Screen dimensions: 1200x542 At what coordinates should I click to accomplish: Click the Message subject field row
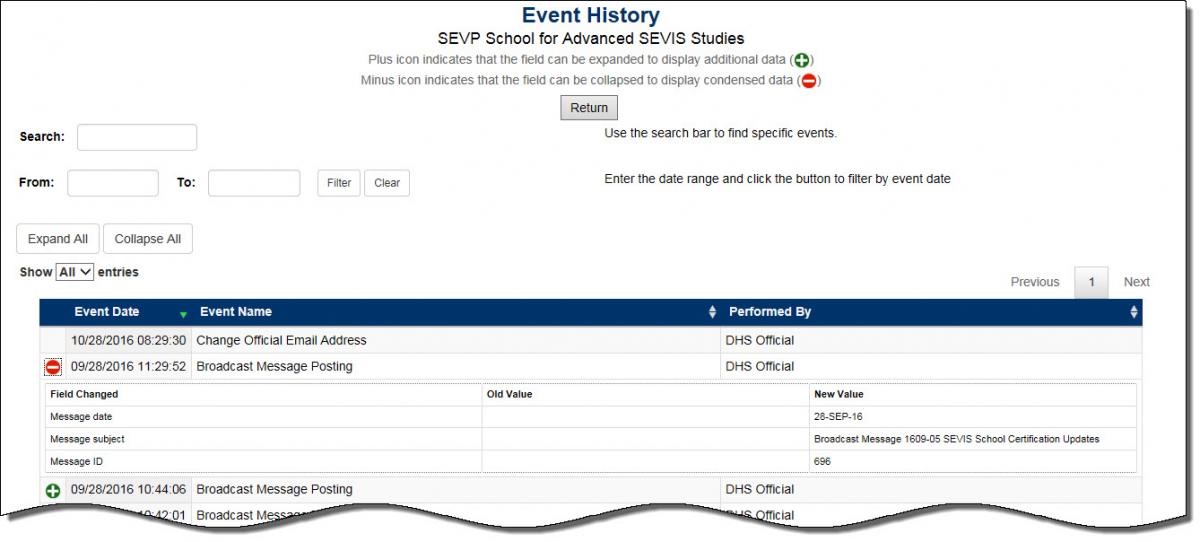point(591,439)
